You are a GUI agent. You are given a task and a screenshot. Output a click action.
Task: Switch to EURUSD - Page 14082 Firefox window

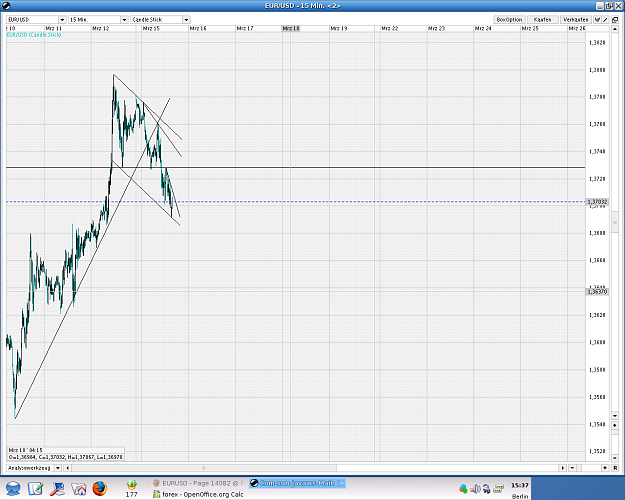tap(199, 483)
